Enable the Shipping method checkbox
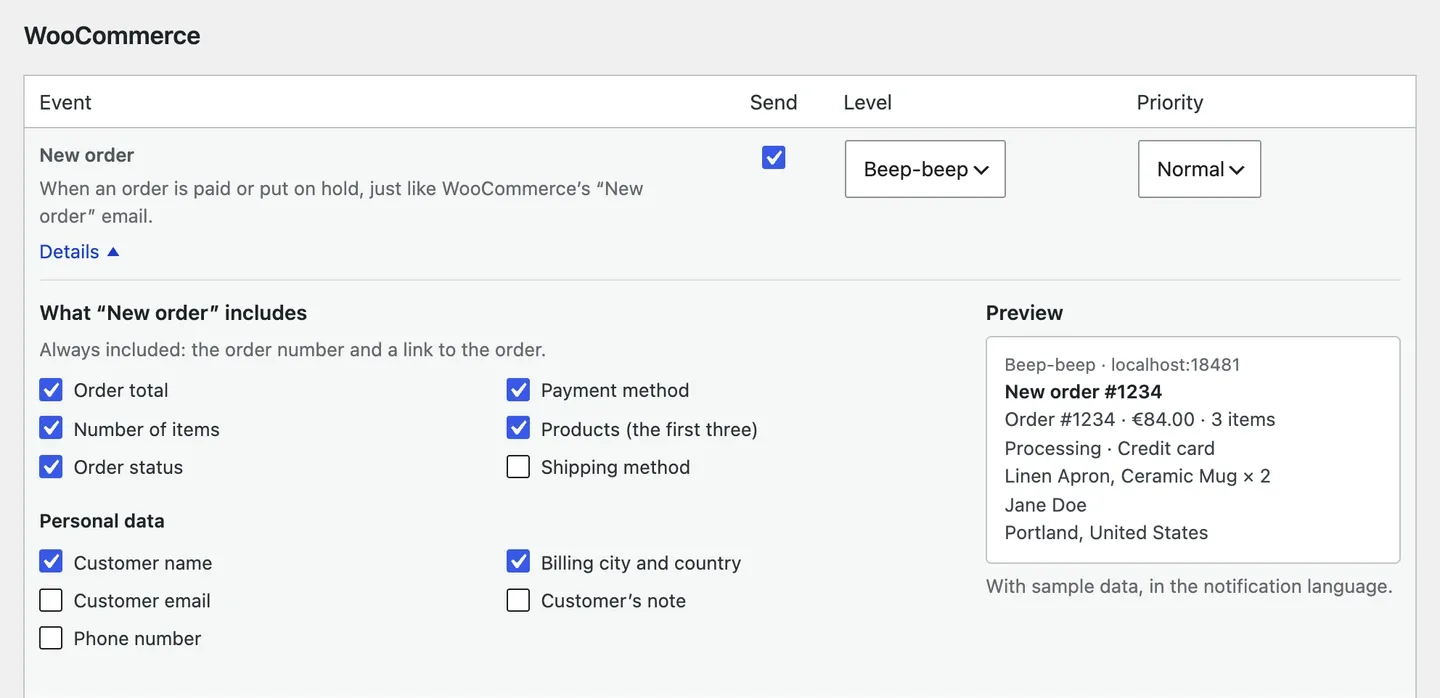Viewport: 1440px width, 698px height. 518,466
